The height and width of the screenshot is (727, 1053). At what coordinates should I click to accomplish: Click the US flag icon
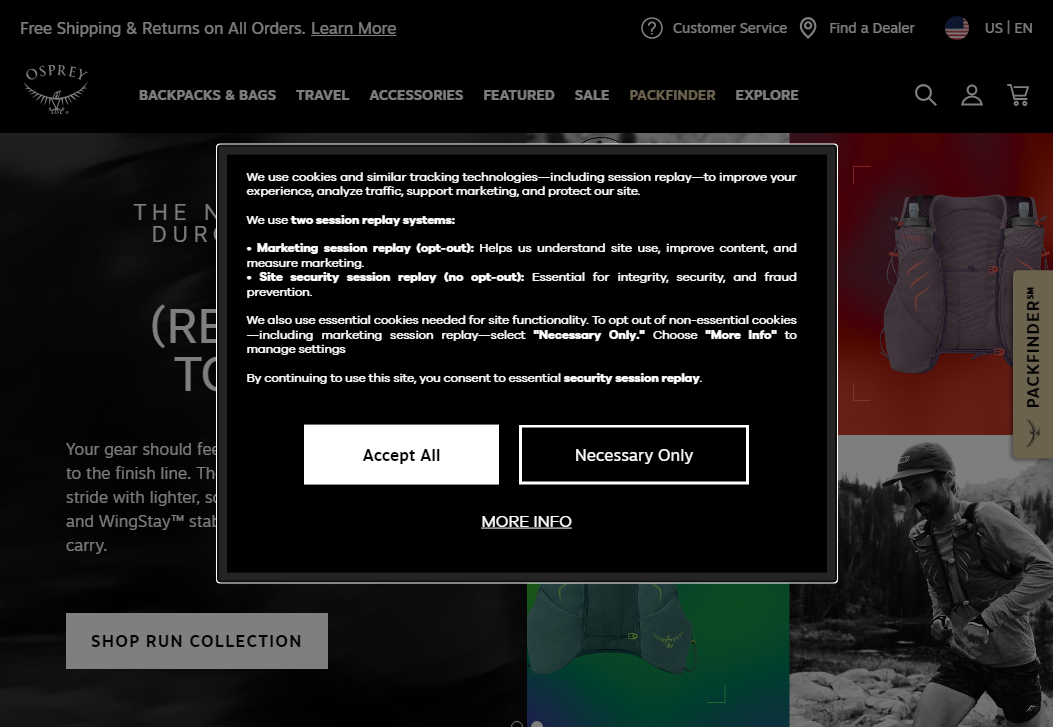click(956, 28)
